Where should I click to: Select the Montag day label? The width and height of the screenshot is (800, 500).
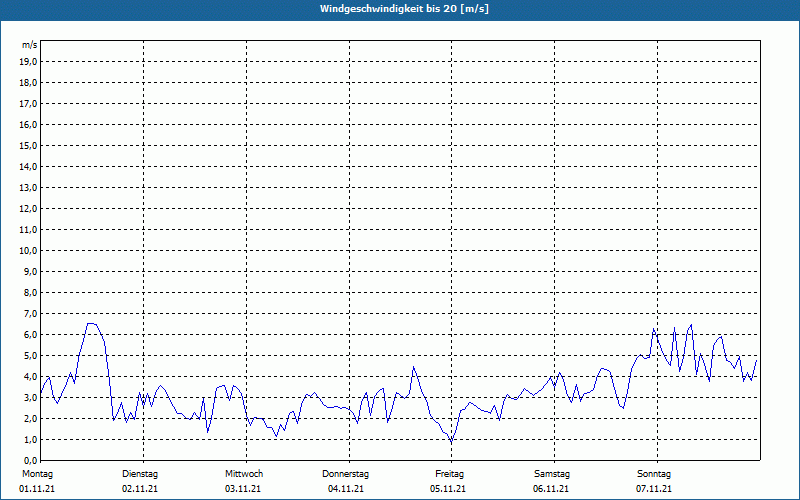[x=37, y=474]
